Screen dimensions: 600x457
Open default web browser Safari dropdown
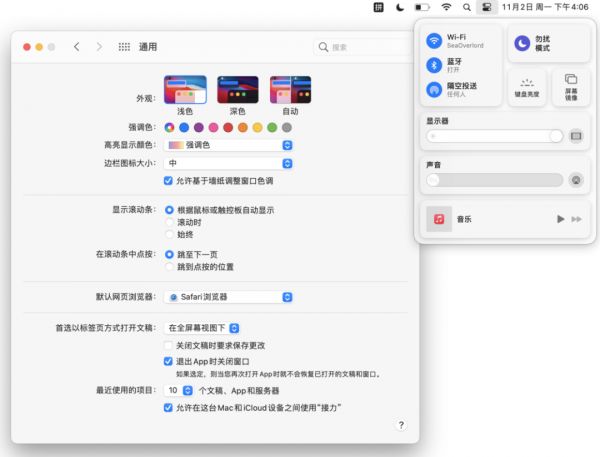point(229,297)
